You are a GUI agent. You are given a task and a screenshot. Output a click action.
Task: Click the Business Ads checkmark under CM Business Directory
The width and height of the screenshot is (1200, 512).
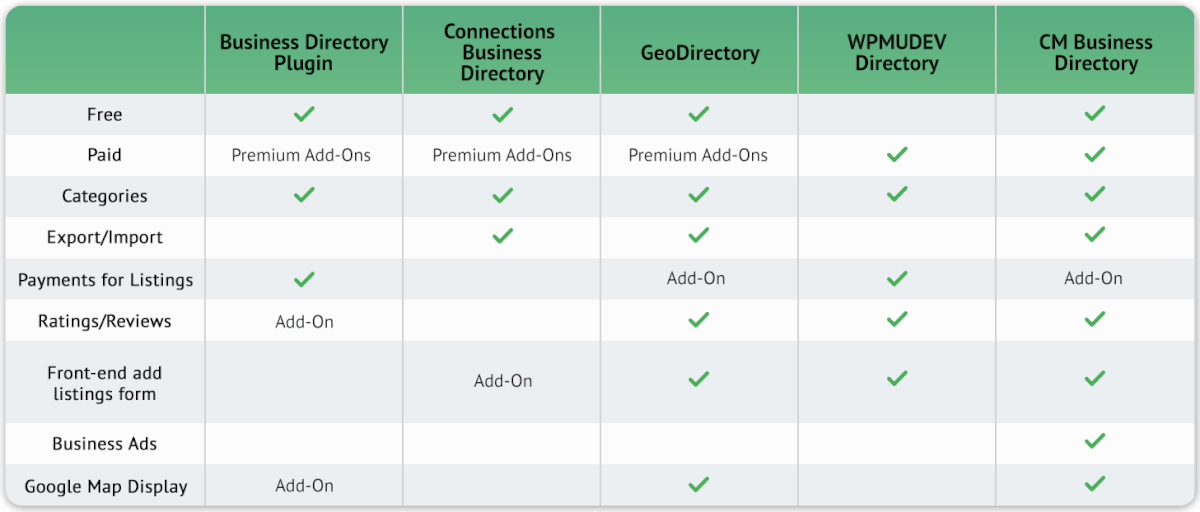pos(1095,441)
